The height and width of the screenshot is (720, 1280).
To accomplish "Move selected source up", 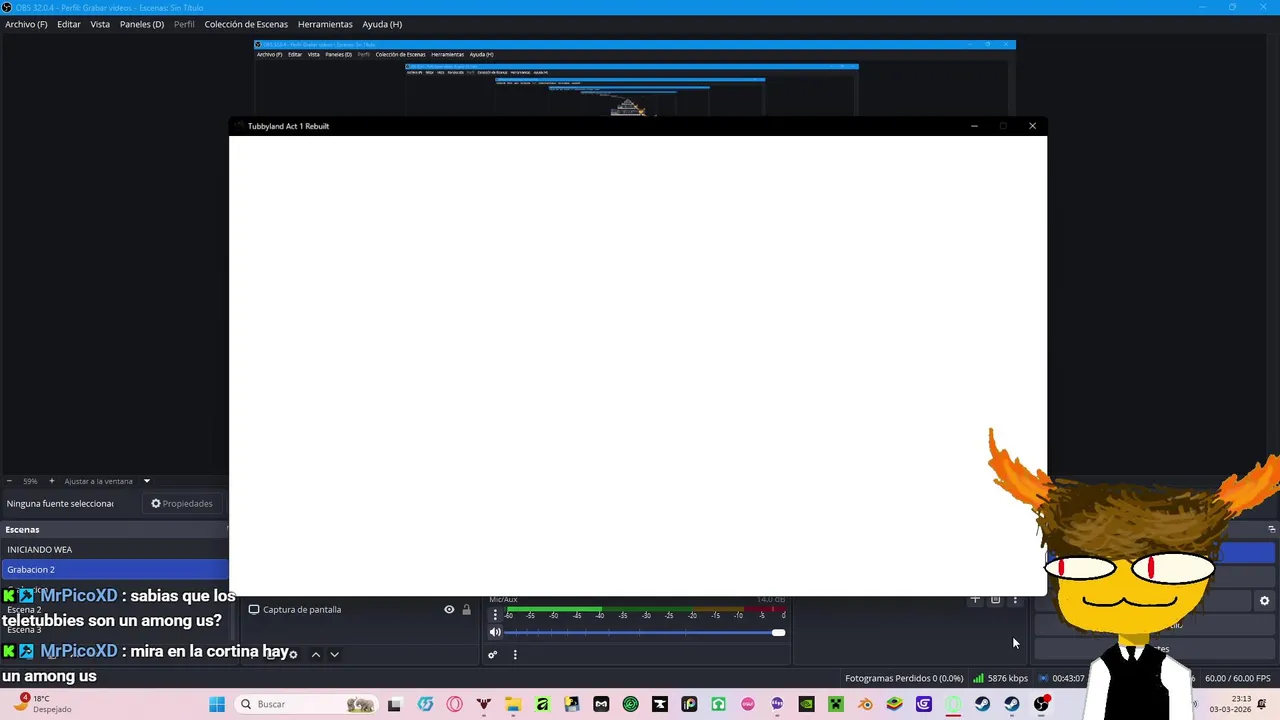I will tap(315, 654).
